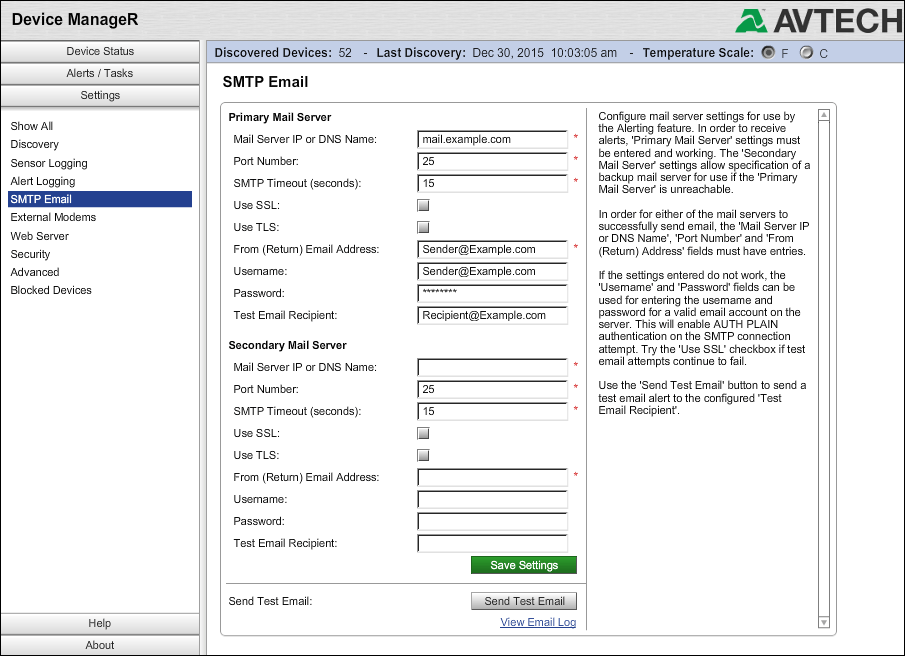905x656 pixels.
Task: Open the Device Status panel
Action: coord(99,51)
